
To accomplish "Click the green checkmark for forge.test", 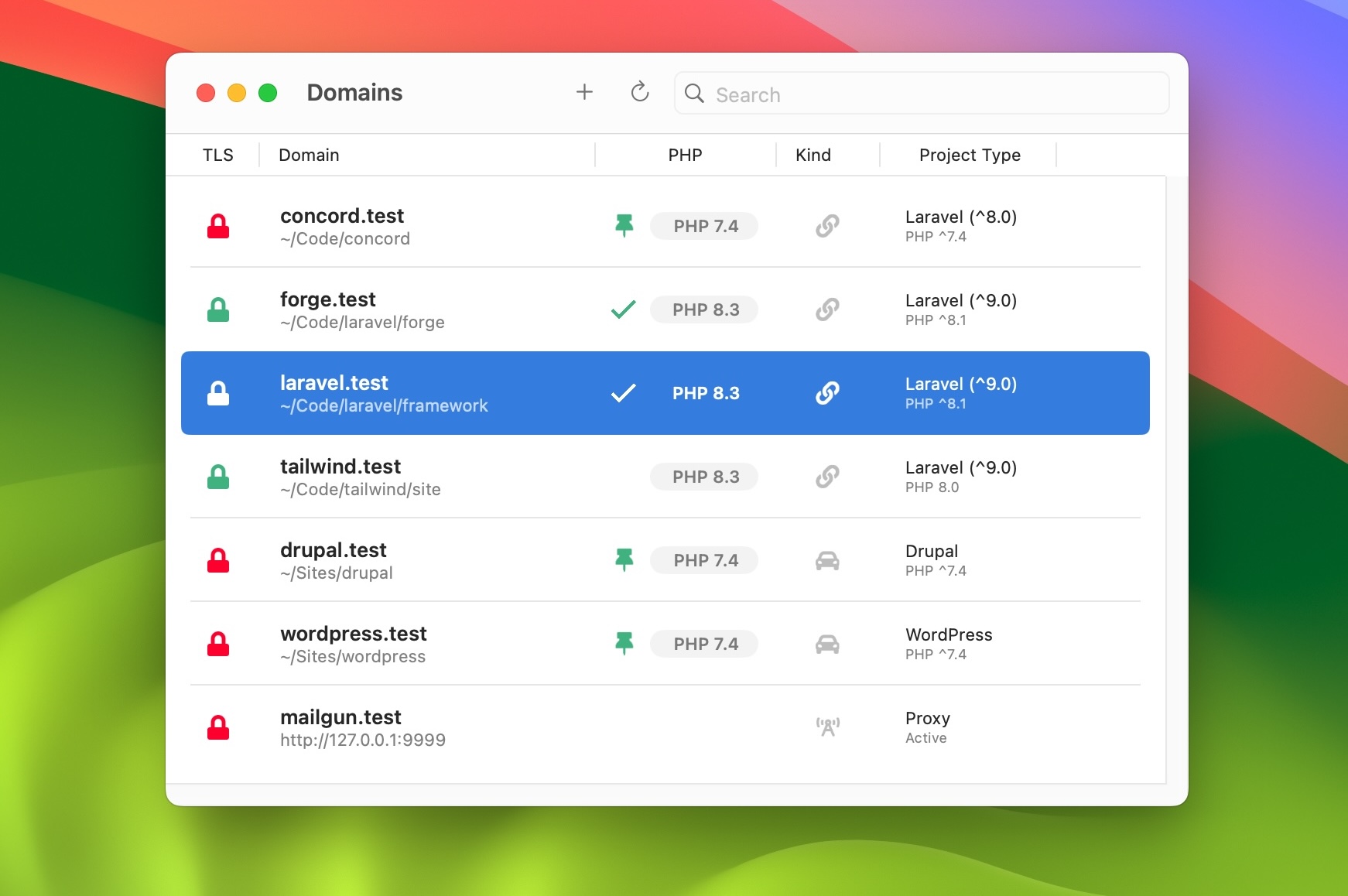I will (x=623, y=309).
